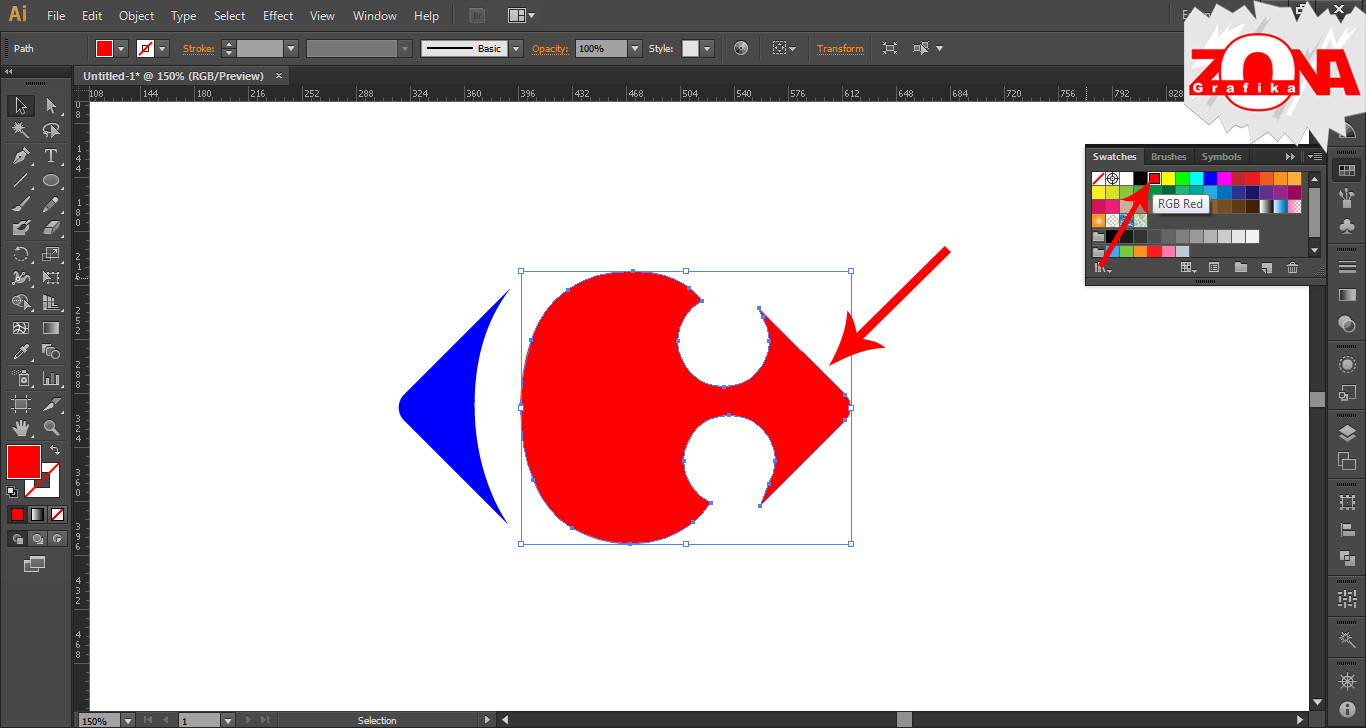The image size is (1366, 728).
Task: Select the Rotate tool
Action: tap(21, 254)
